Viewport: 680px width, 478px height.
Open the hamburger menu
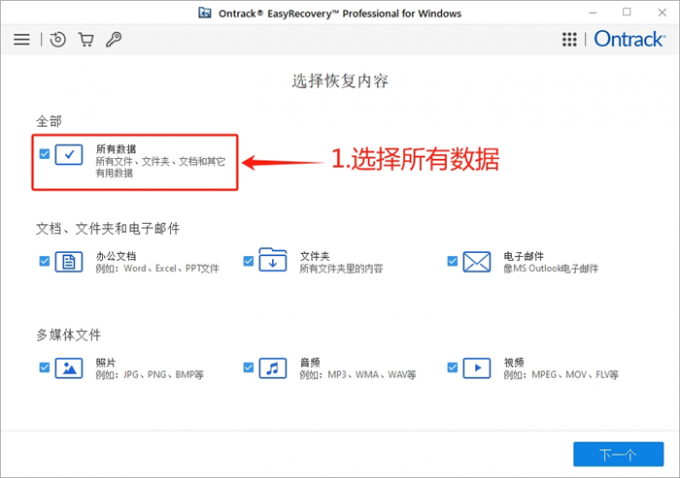(22, 39)
